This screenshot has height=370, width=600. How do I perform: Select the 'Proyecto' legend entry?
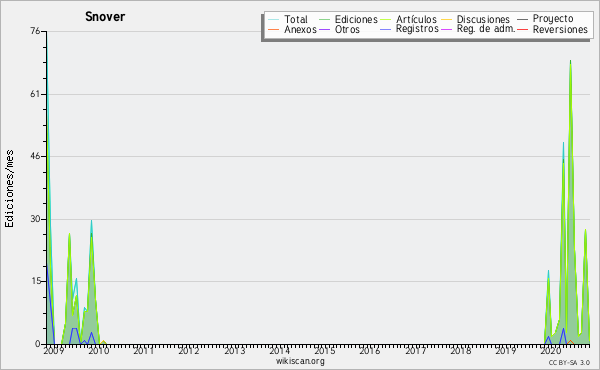pyautogui.click(x=553, y=19)
